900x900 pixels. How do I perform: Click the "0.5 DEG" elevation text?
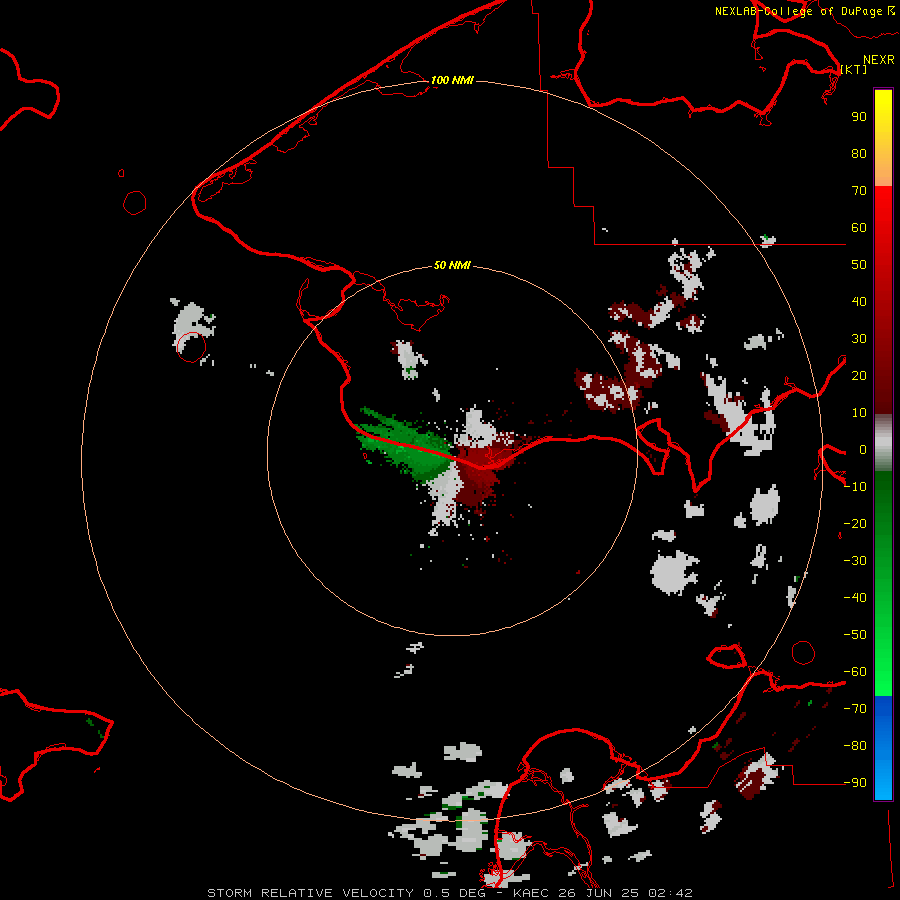tap(454, 893)
